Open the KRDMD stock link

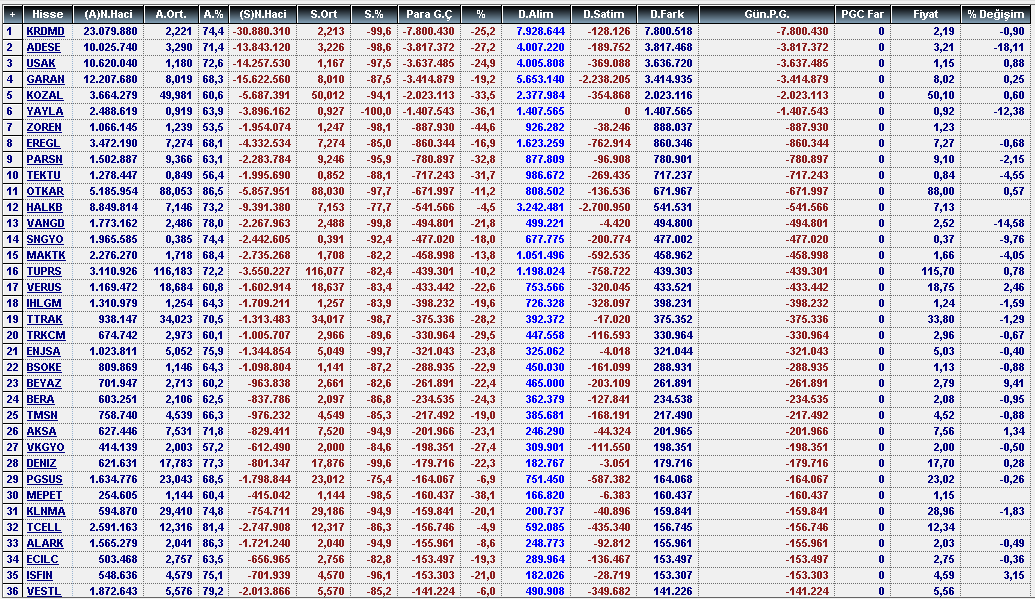click(46, 31)
